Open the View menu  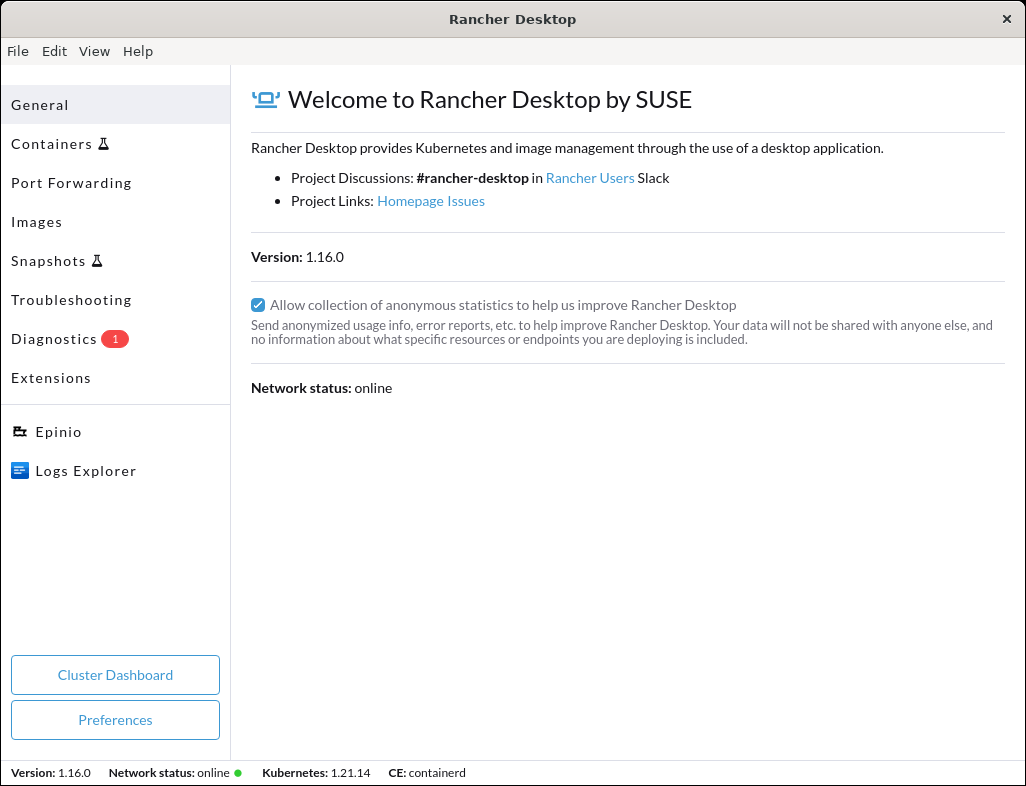94,51
